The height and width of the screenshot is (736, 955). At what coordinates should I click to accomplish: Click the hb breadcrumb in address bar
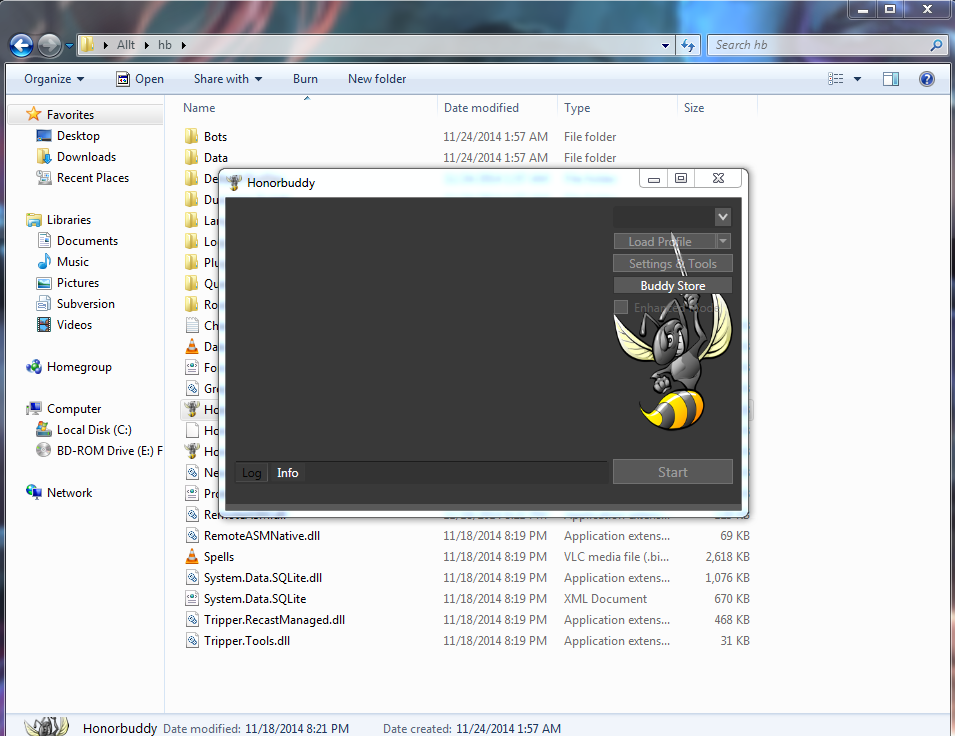(x=164, y=45)
